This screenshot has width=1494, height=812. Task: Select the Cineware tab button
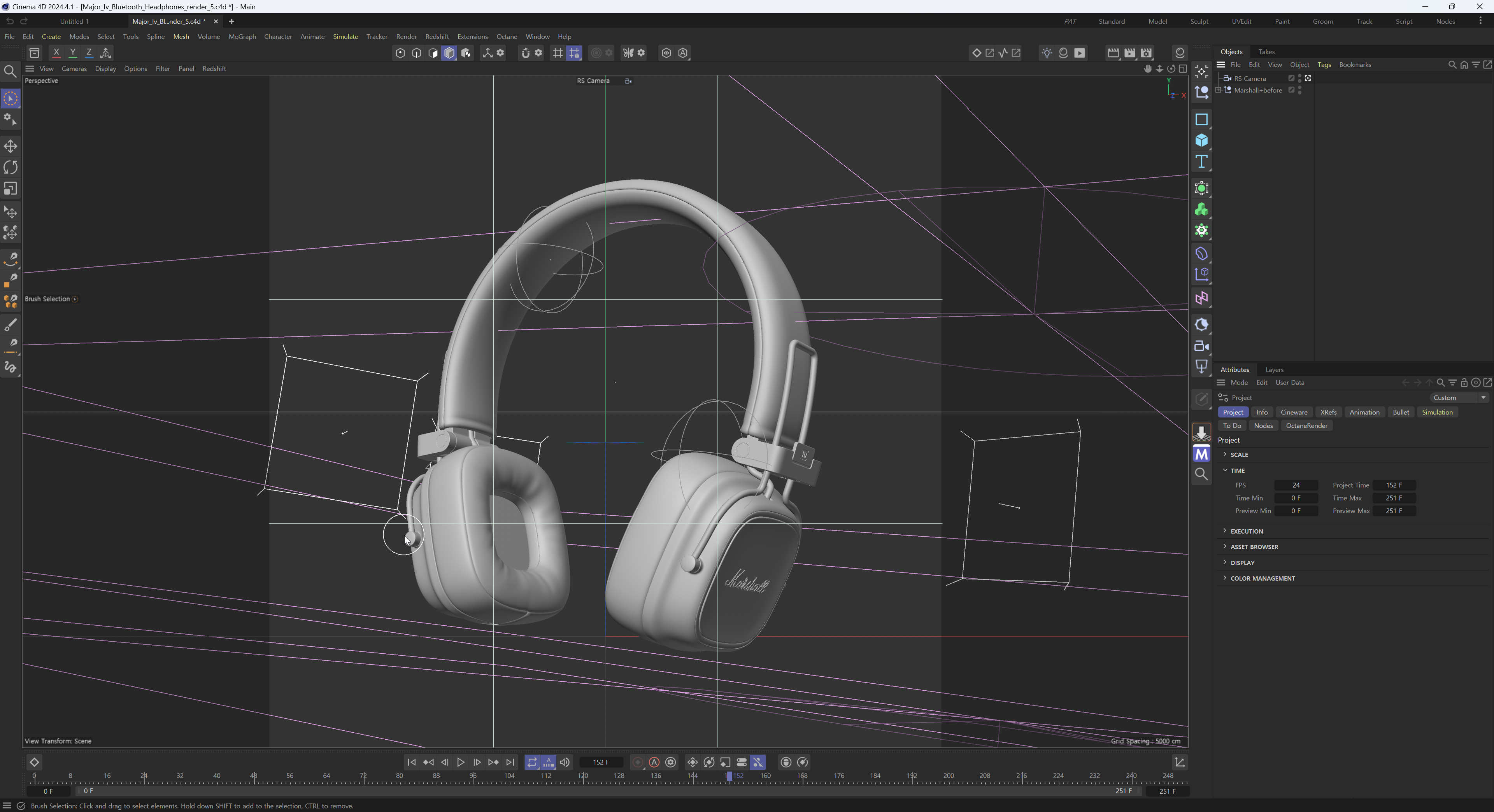pos(1294,412)
